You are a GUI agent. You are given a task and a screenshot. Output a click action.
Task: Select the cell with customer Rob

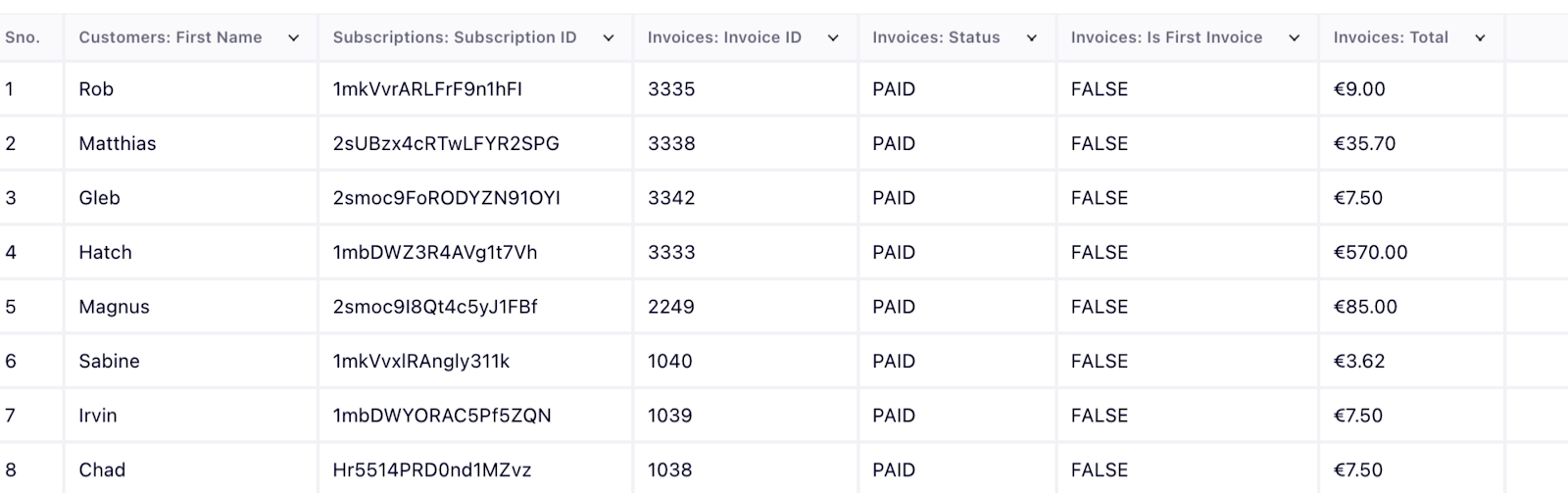pyautogui.click(x=96, y=89)
